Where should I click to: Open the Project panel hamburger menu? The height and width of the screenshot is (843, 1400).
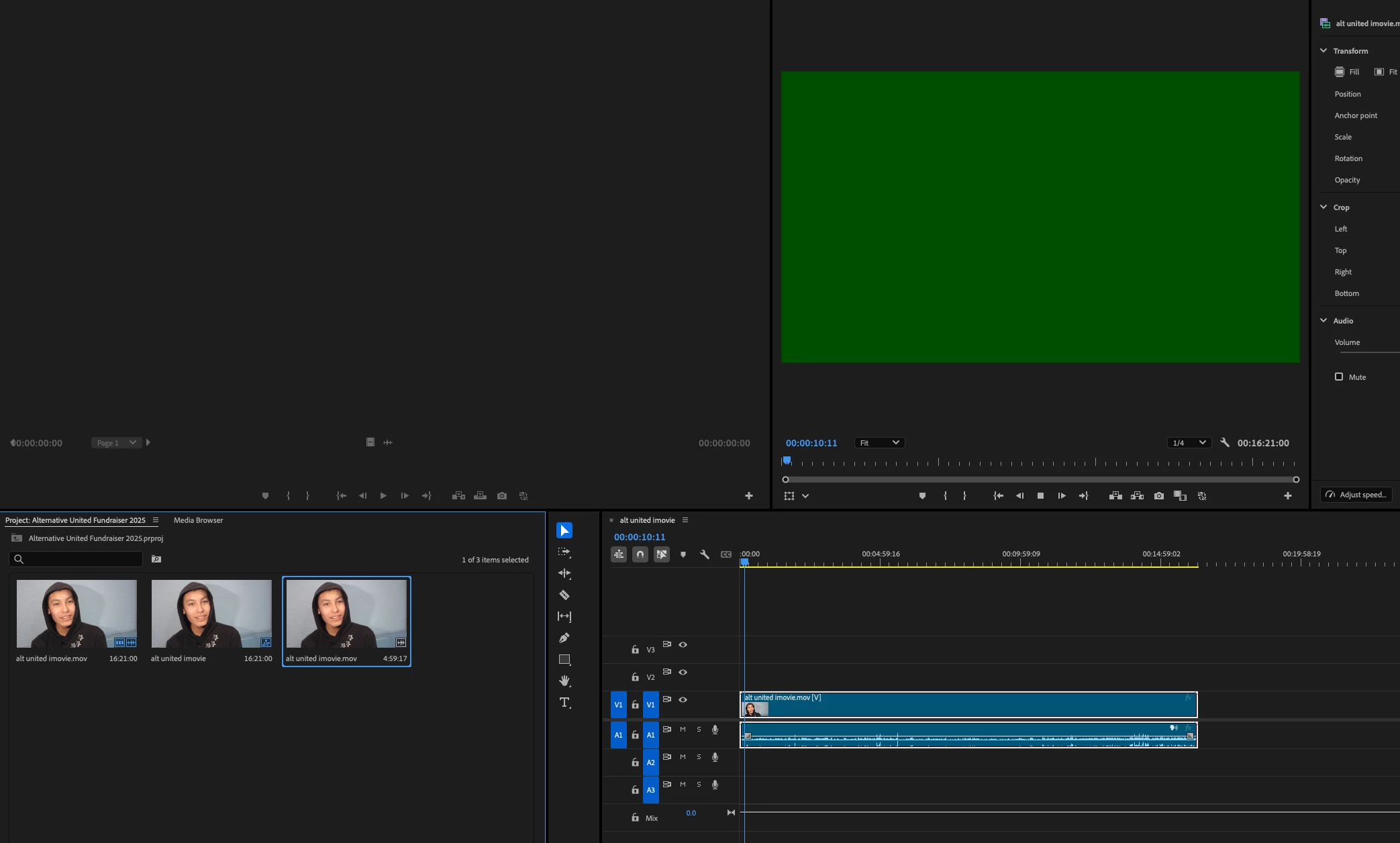tap(156, 520)
